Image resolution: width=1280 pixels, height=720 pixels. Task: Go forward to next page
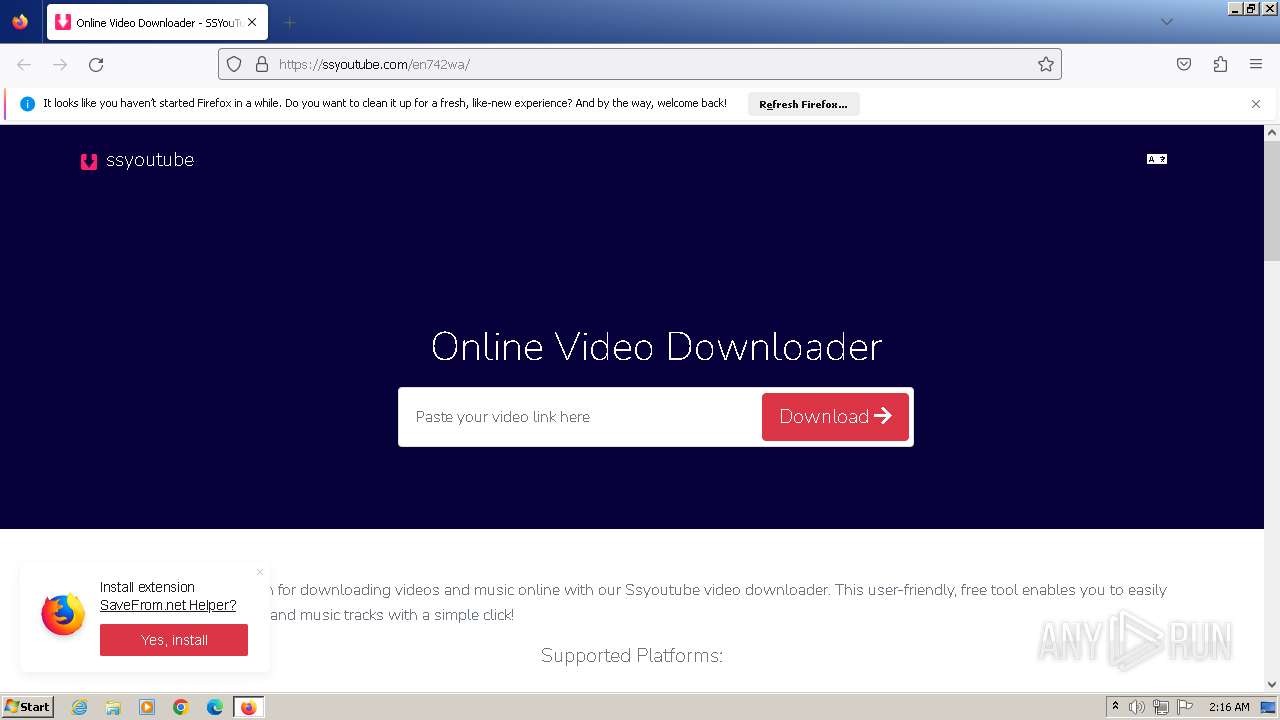60,64
